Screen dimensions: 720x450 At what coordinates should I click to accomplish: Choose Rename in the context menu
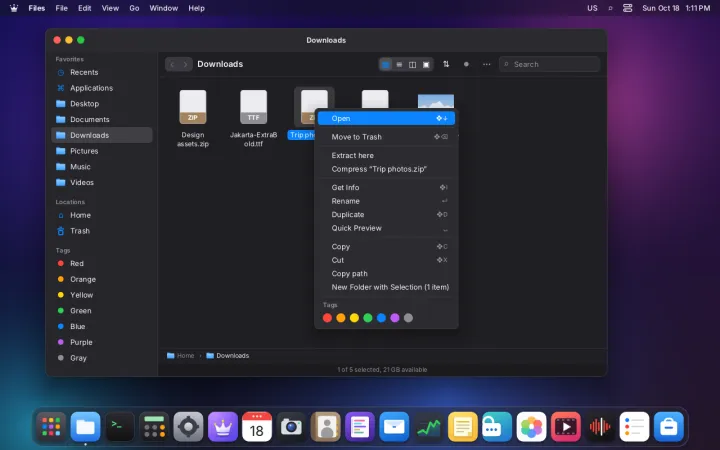coord(386,201)
